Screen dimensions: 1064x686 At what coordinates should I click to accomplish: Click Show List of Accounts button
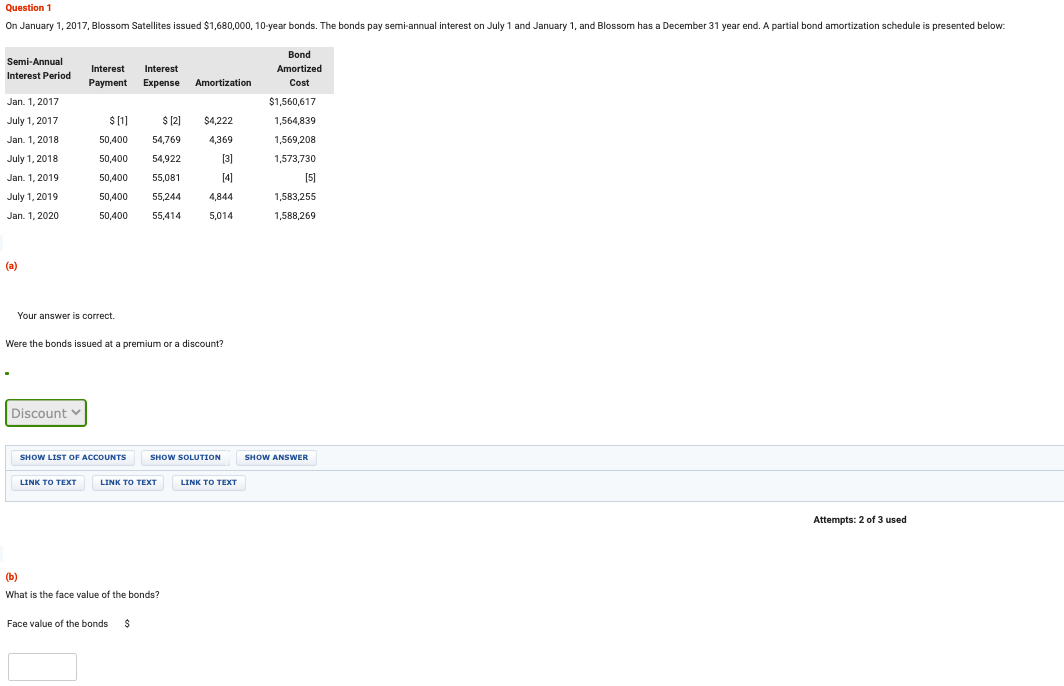point(73,458)
